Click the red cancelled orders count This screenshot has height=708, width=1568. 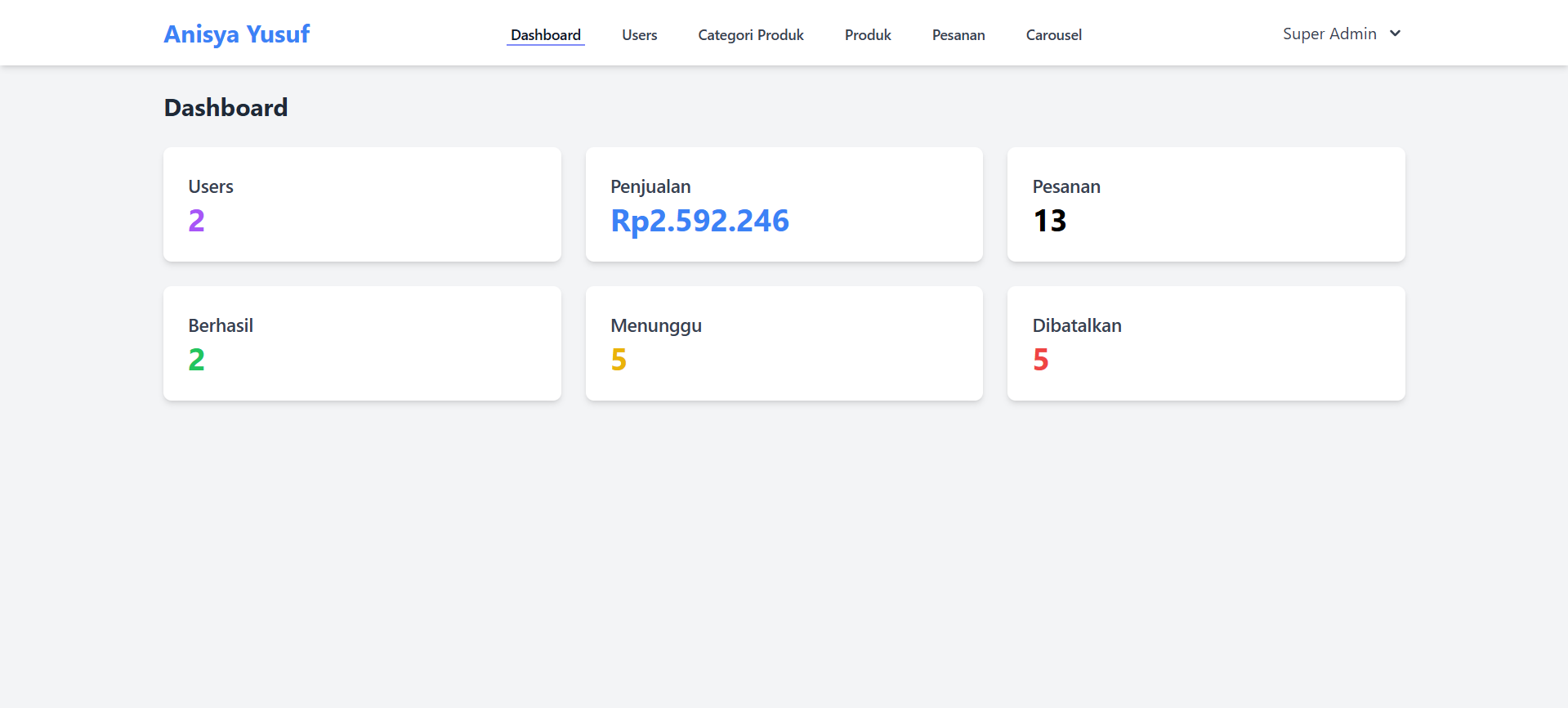click(1040, 360)
